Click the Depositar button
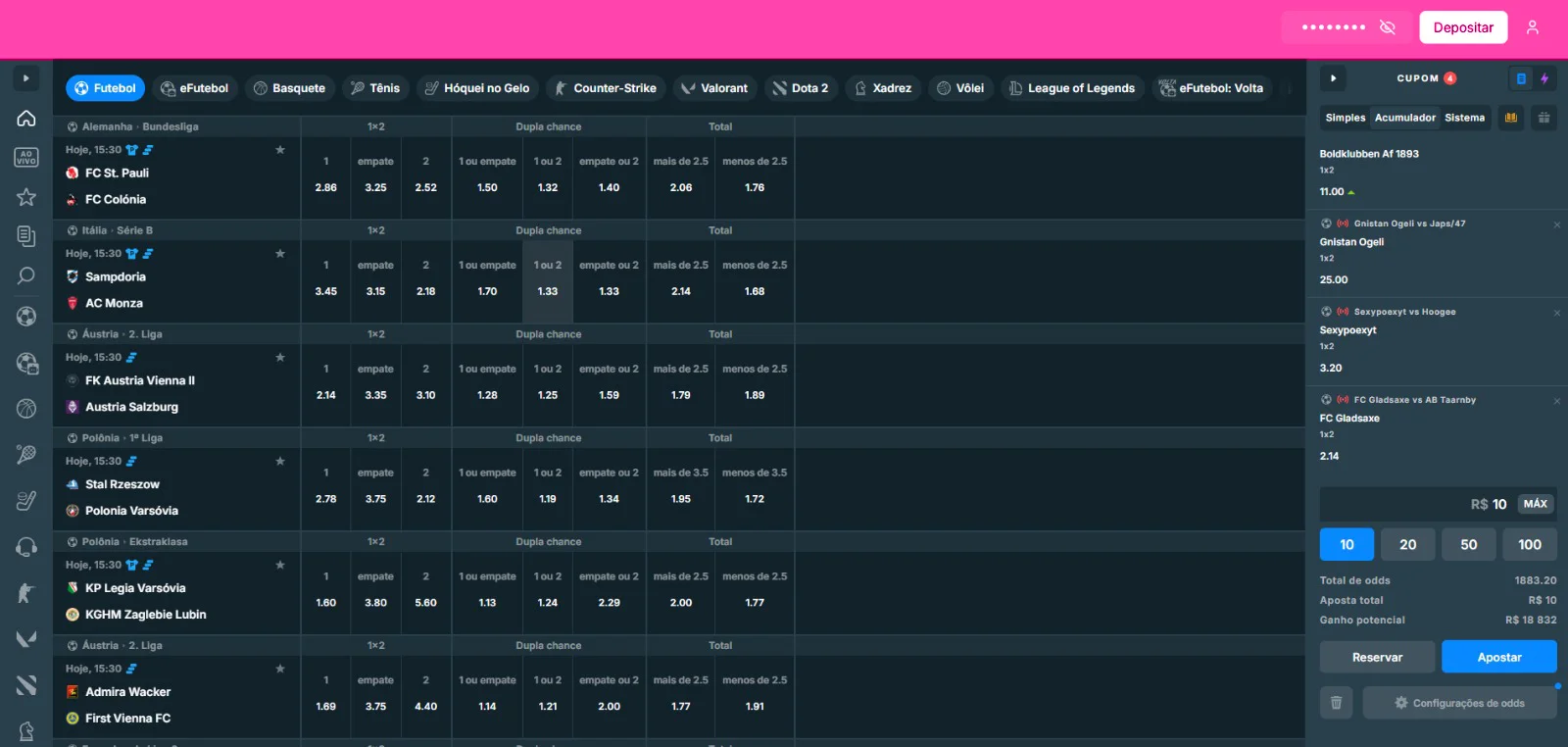1568x747 pixels. point(1463,27)
